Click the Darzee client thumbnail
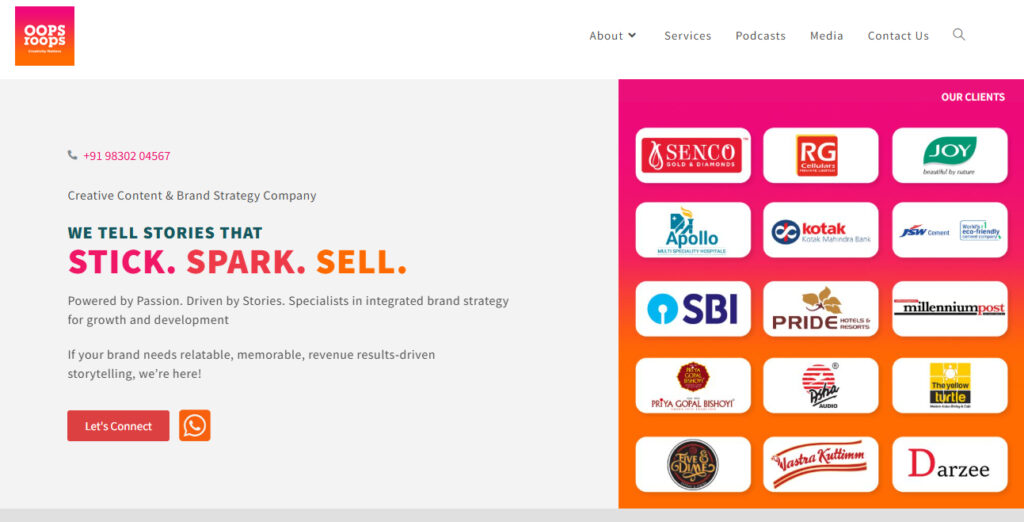This screenshot has width=1024, height=522. [950, 465]
